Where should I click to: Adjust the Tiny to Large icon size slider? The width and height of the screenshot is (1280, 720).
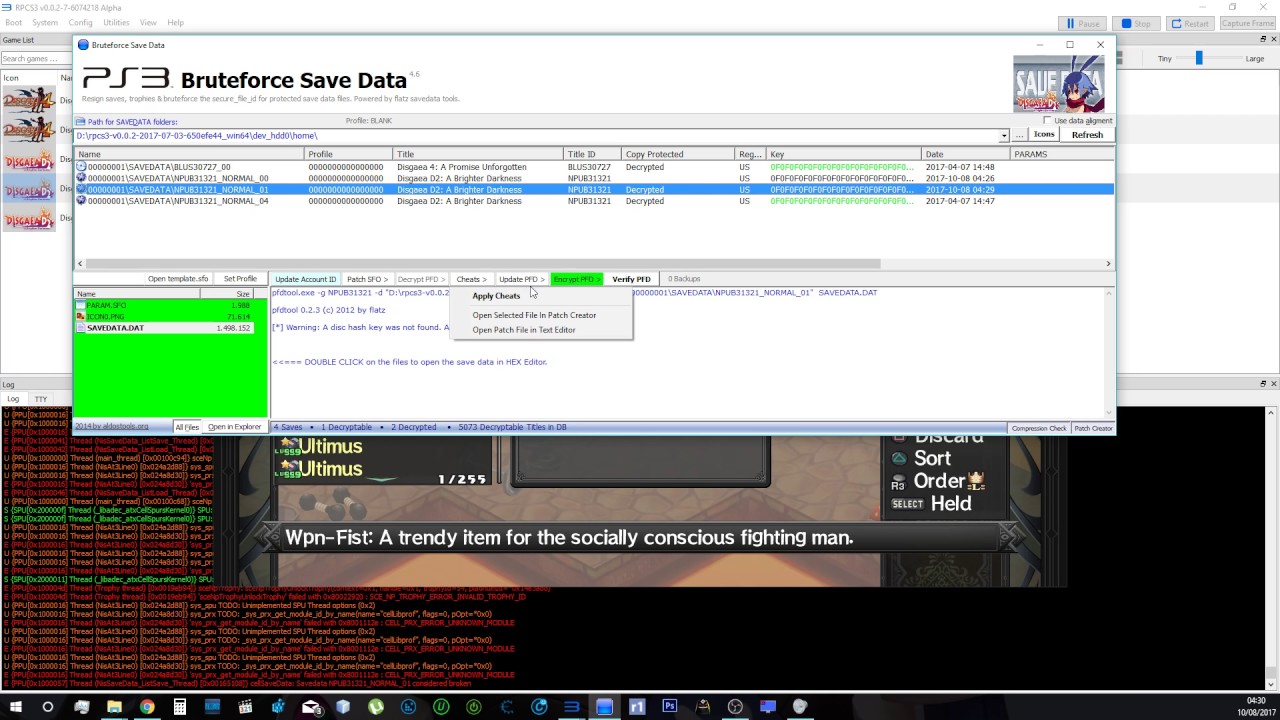tap(1198, 58)
